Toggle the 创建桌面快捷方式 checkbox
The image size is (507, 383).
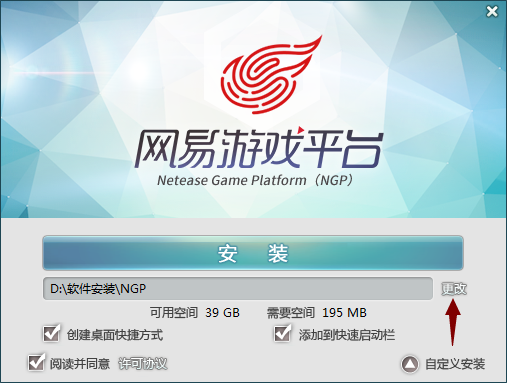(x=52, y=333)
